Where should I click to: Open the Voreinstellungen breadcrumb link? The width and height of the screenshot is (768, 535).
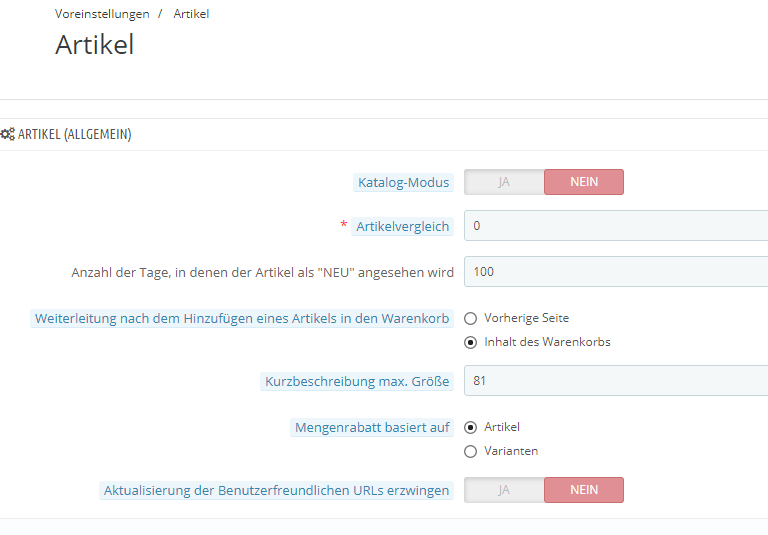point(102,14)
